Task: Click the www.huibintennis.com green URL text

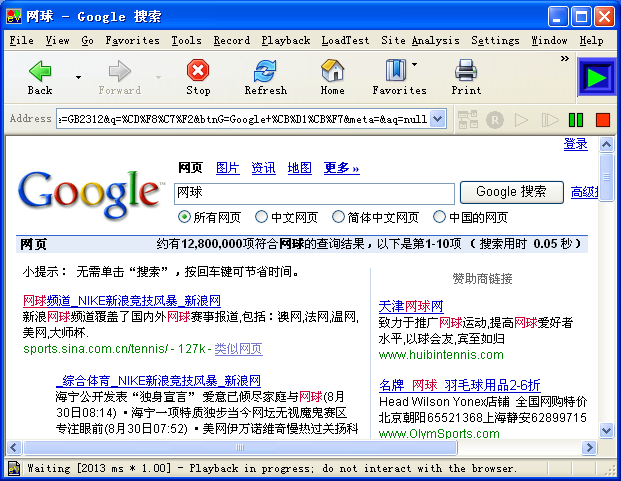Action: [x=441, y=355]
